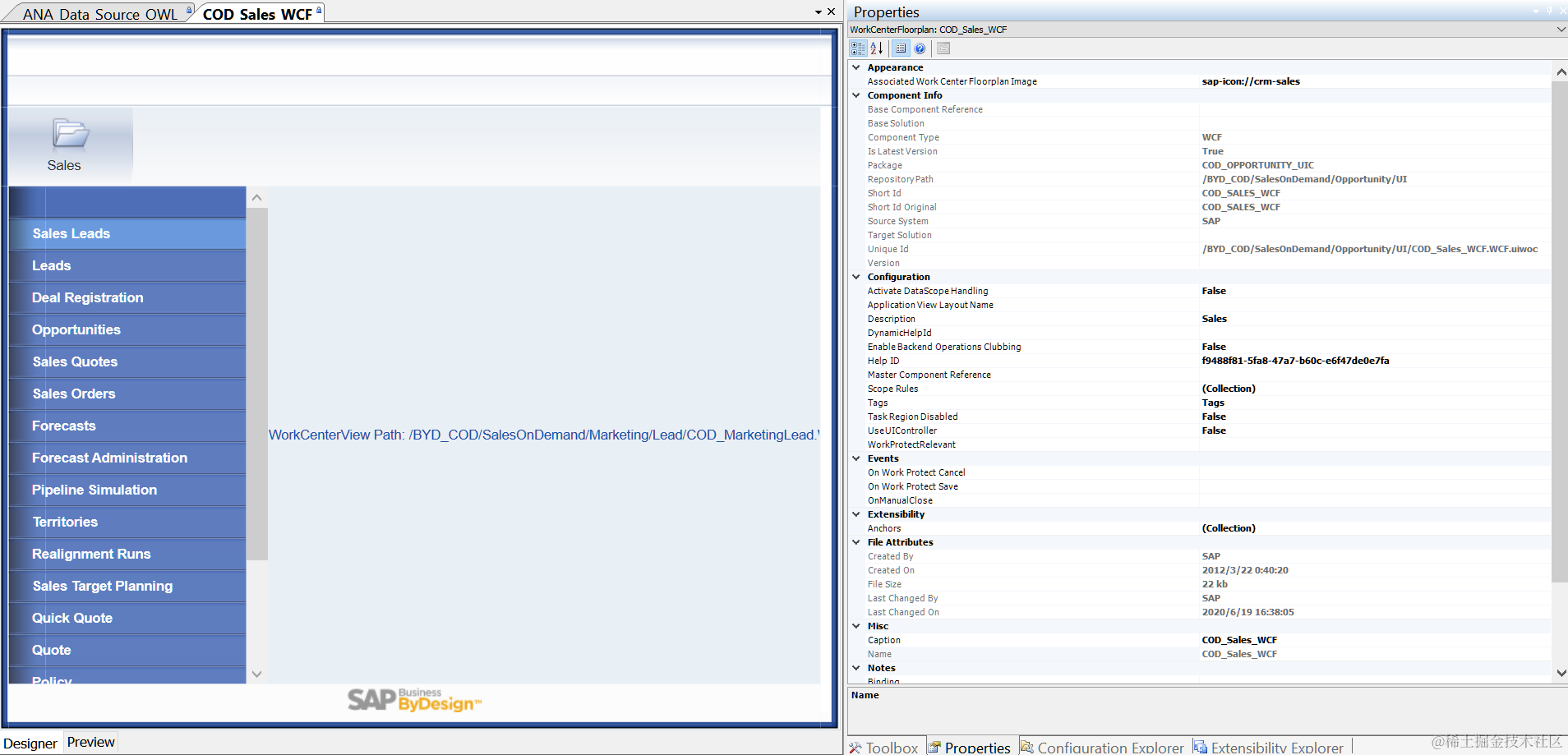Click the Properties list-view toolbar icon
This screenshot has height=755, width=1568.
[901, 48]
